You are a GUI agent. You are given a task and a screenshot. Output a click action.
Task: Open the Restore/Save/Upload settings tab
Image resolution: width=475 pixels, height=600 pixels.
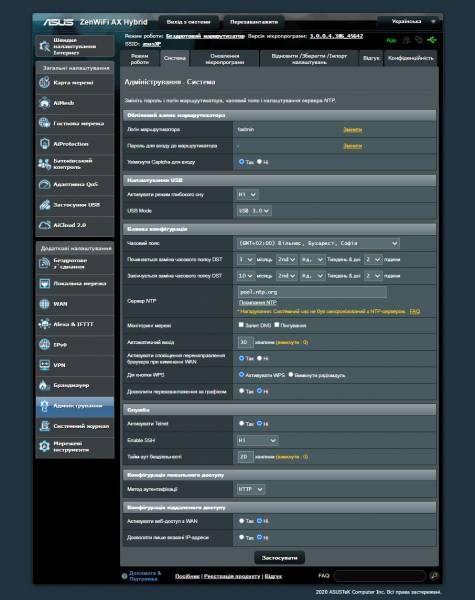[309, 59]
